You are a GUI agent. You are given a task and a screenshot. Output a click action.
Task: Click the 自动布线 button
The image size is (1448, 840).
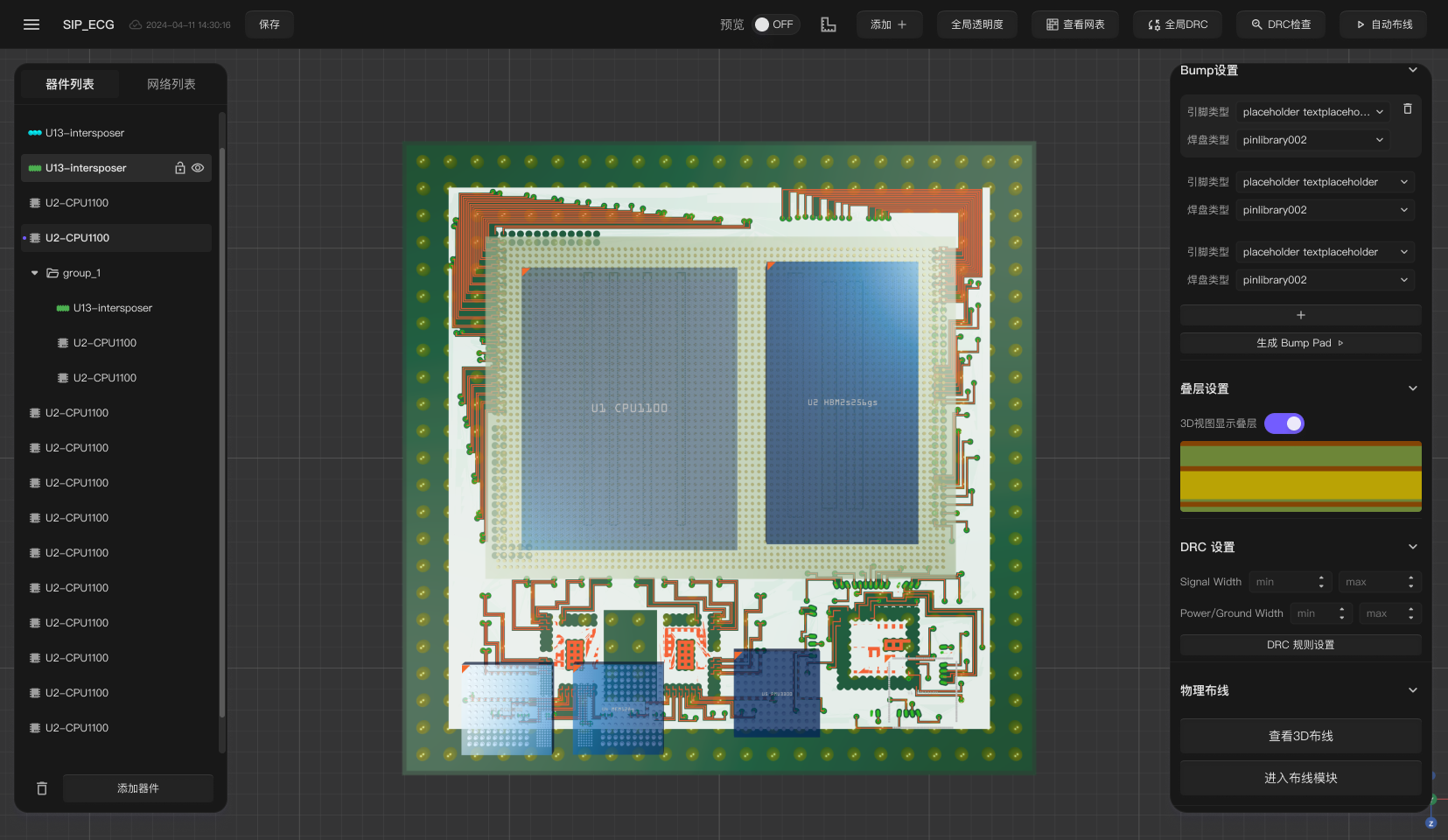pyautogui.click(x=1383, y=24)
